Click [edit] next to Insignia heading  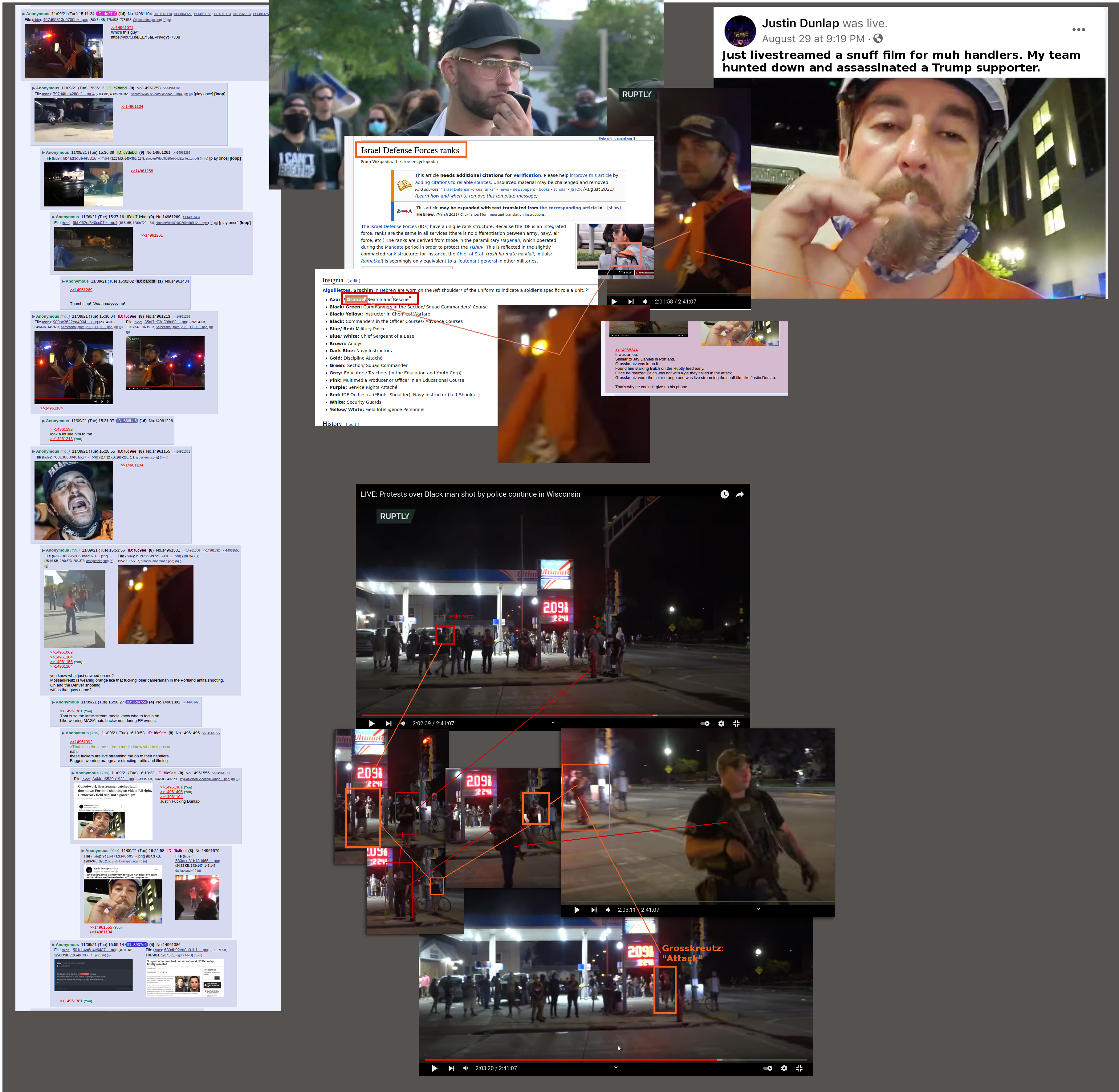(x=354, y=280)
